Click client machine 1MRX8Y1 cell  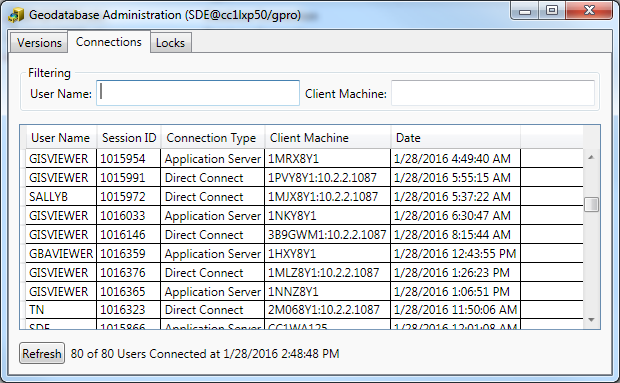(327, 158)
